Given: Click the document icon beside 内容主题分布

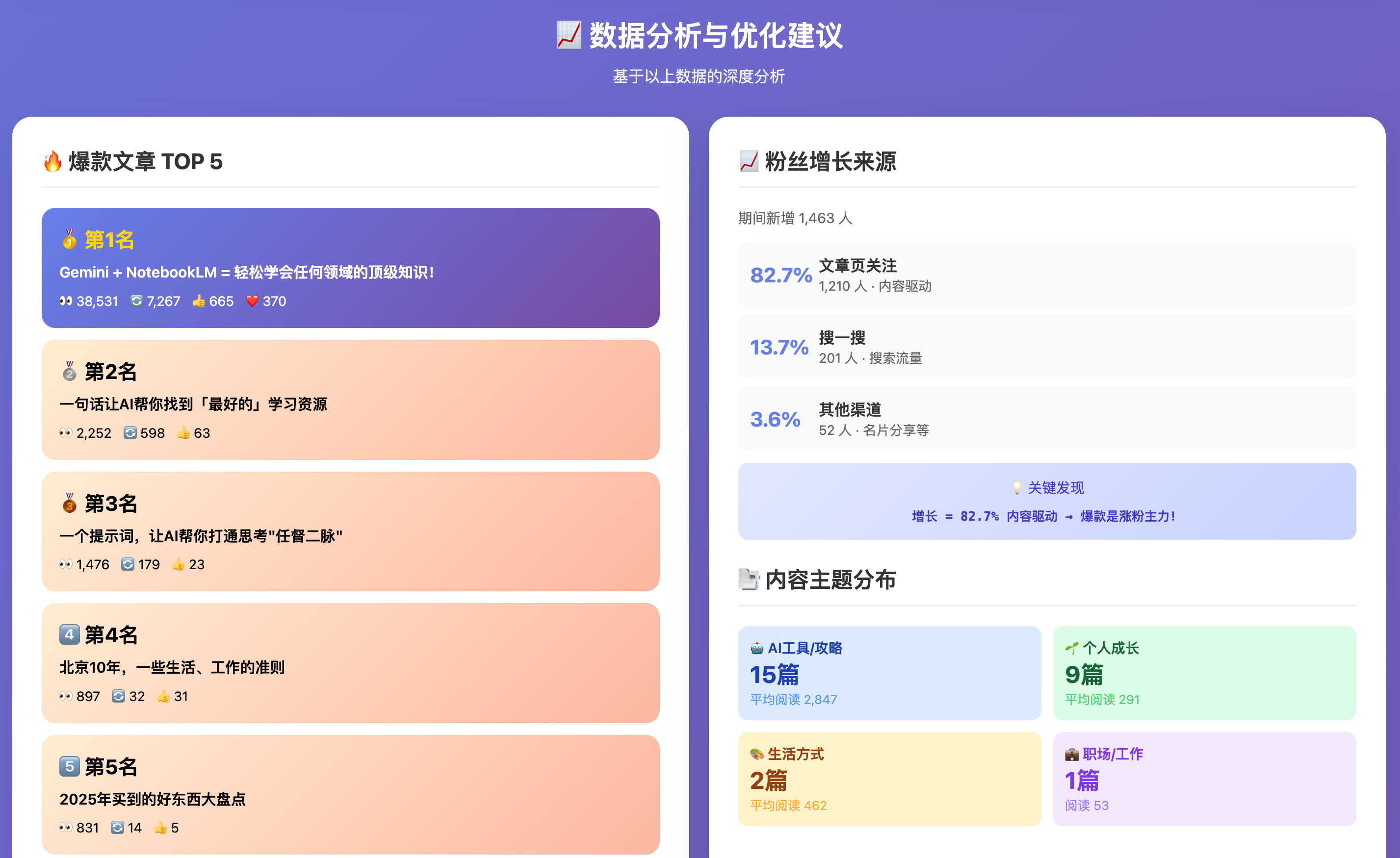Looking at the screenshot, I should (749, 580).
